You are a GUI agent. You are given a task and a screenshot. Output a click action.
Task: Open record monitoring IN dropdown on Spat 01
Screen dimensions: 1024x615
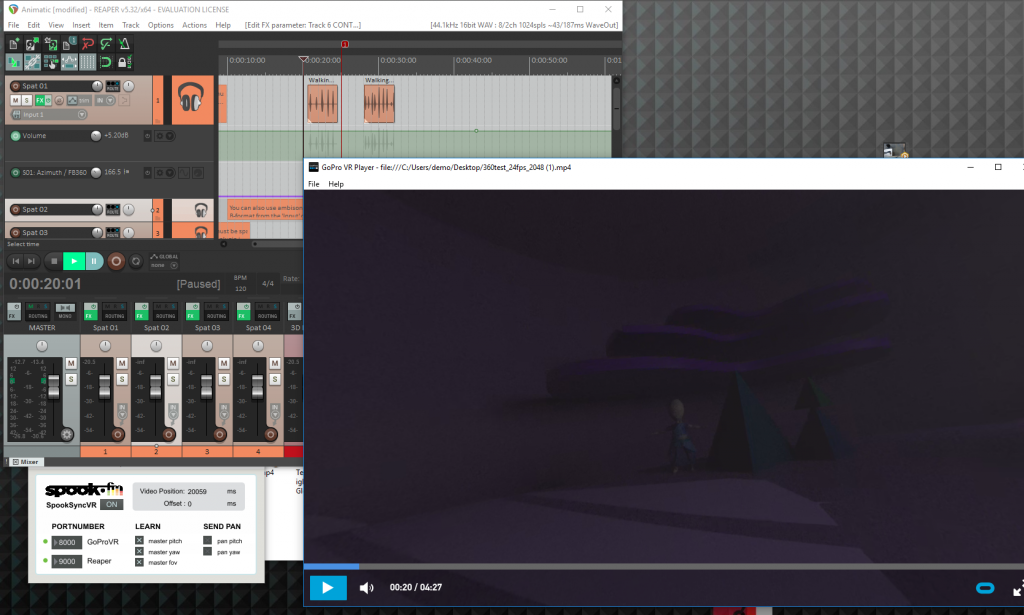click(104, 101)
